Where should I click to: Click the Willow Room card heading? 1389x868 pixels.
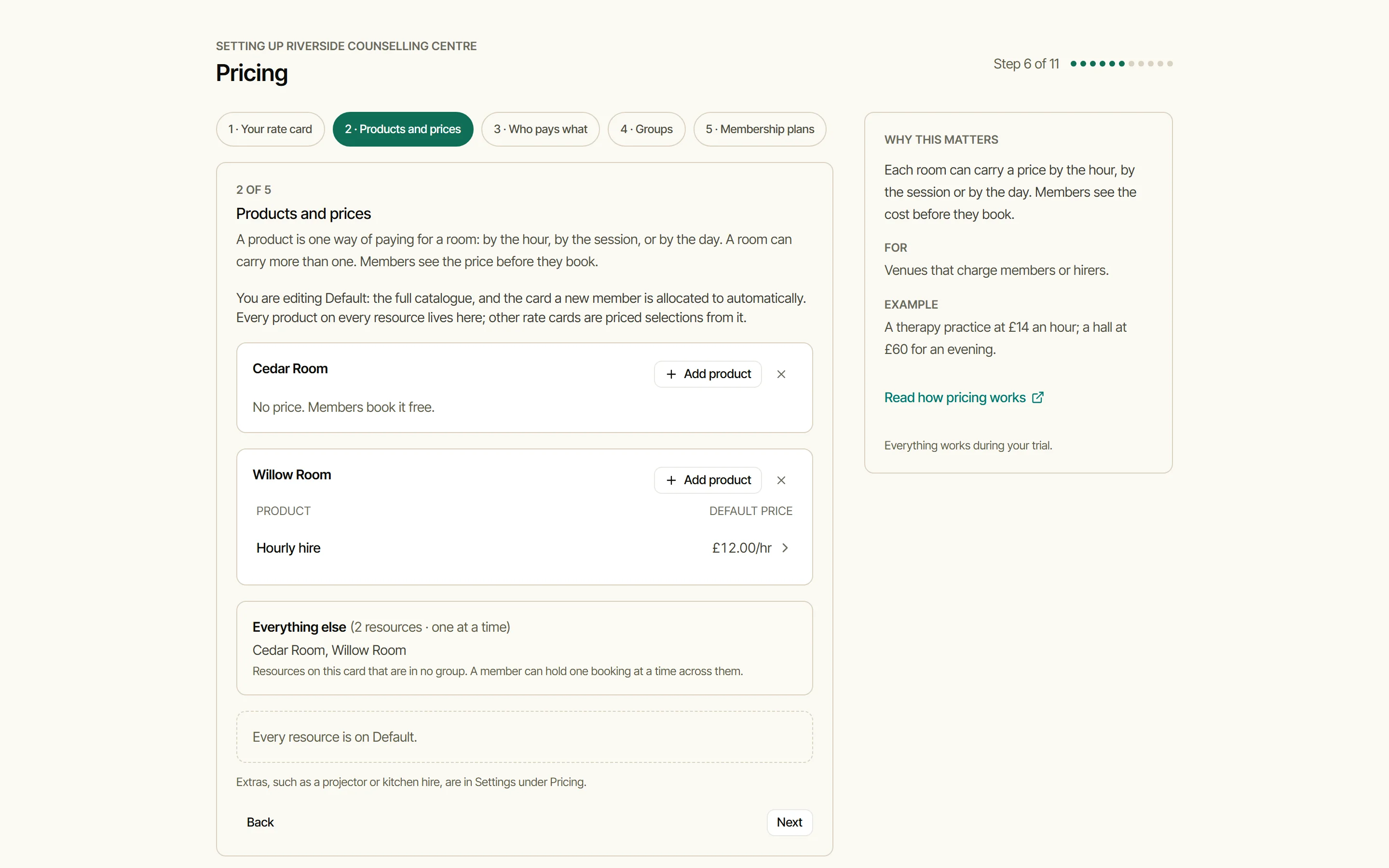point(292,475)
